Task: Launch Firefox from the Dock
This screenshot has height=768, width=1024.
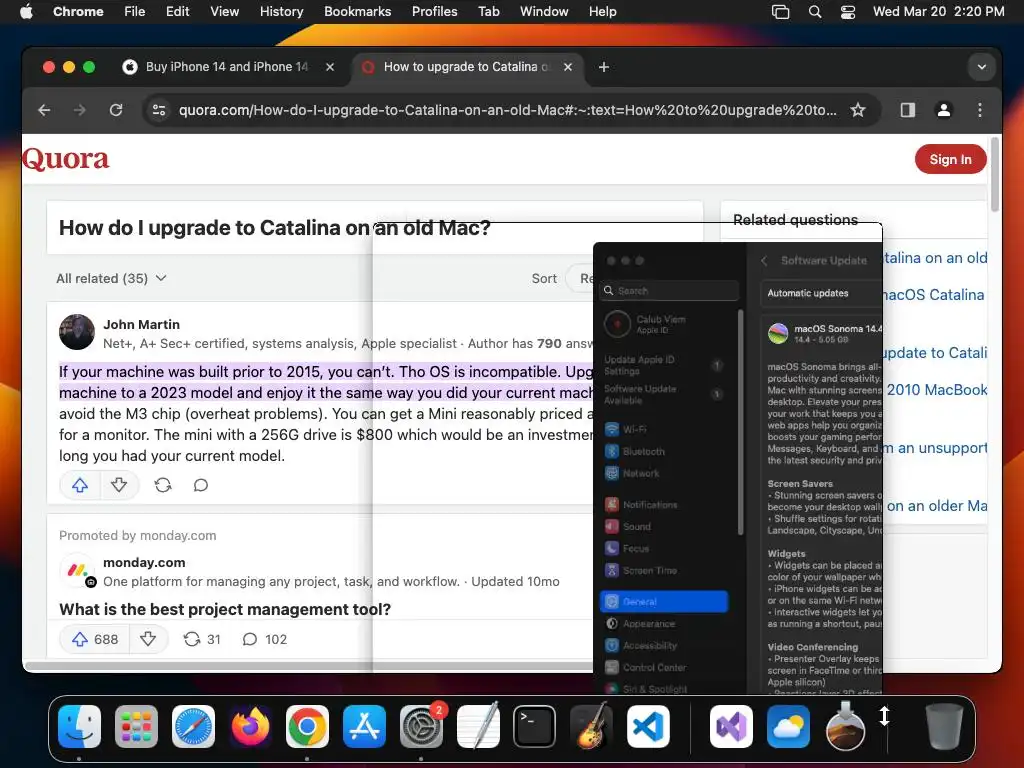Action: coord(250,726)
